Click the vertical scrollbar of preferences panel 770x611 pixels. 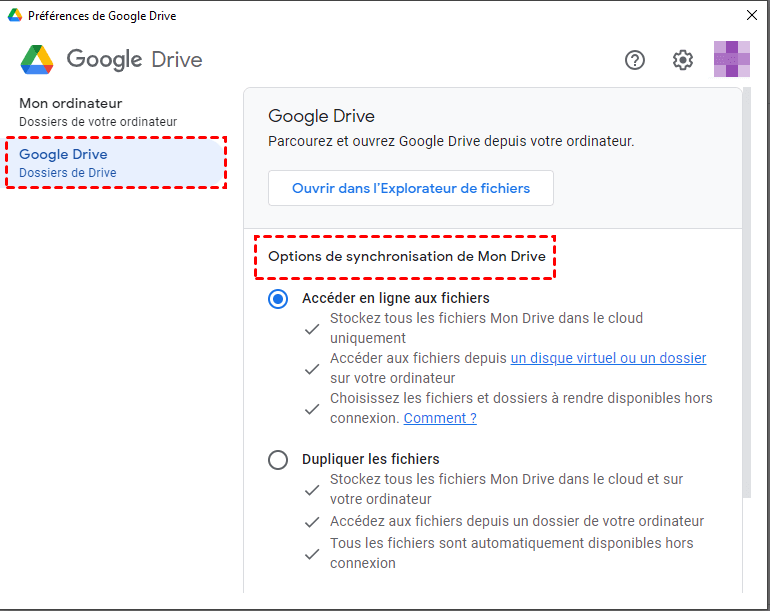coord(747,293)
